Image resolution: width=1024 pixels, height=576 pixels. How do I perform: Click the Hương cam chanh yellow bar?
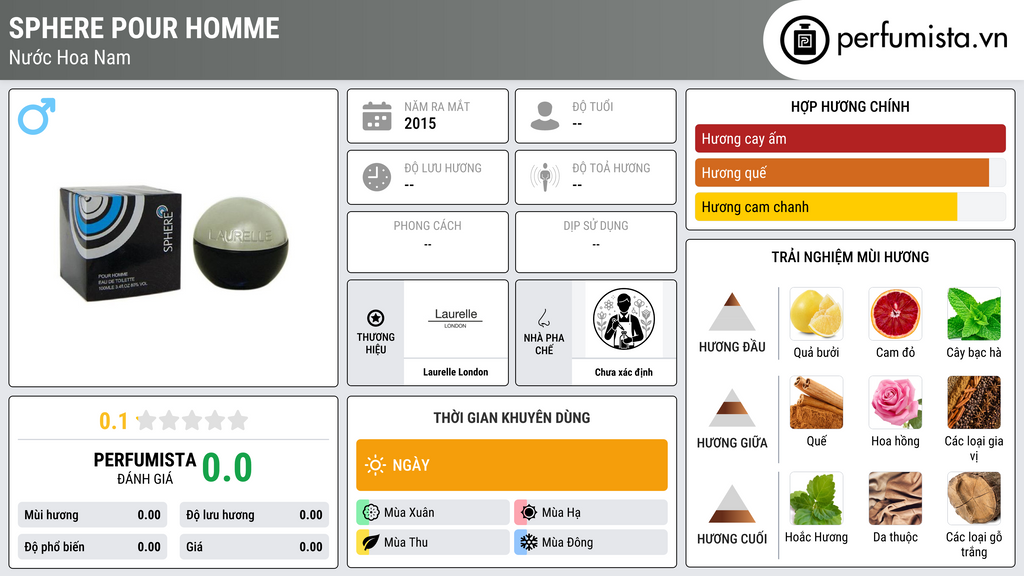[x=826, y=207]
